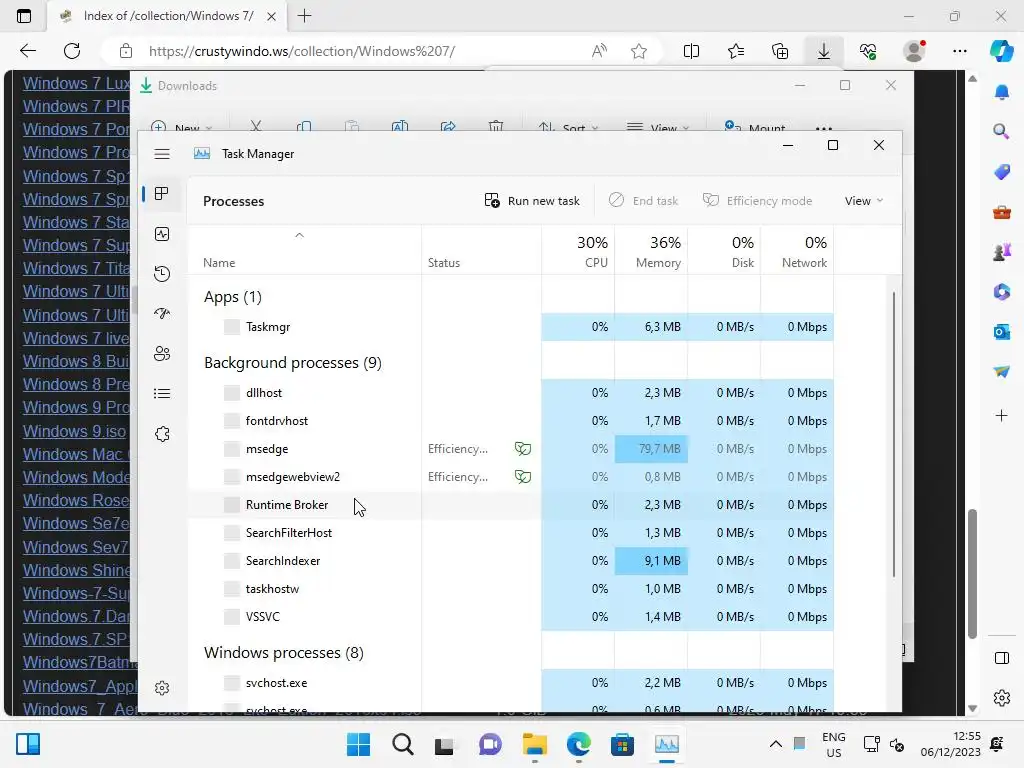Open the Performance tab in Task Manager
The height and width of the screenshot is (768, 1024).
click(162, 234)
